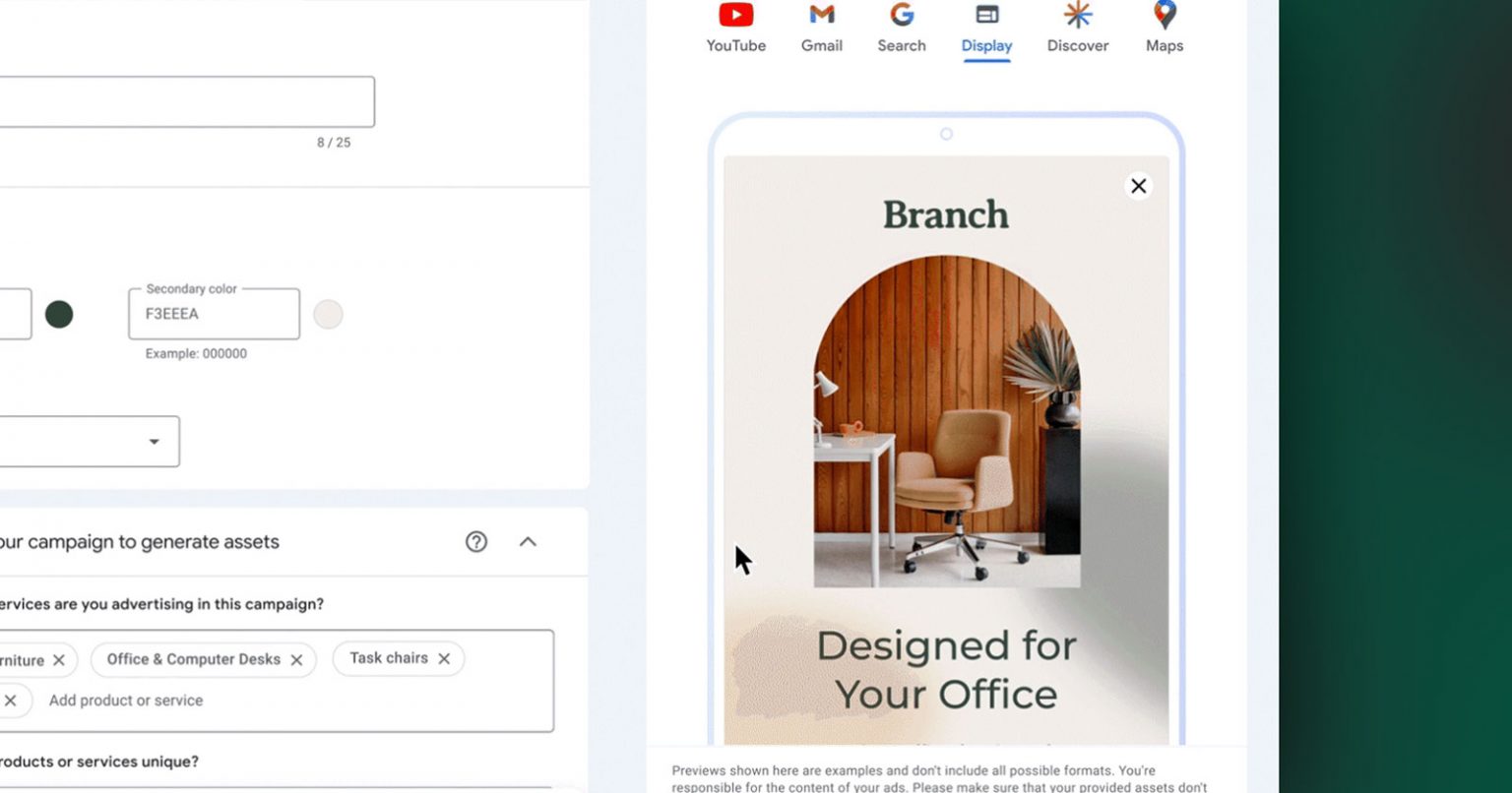Pick the light secondary color swatch

pyautogui.click(x=328, y=315)
